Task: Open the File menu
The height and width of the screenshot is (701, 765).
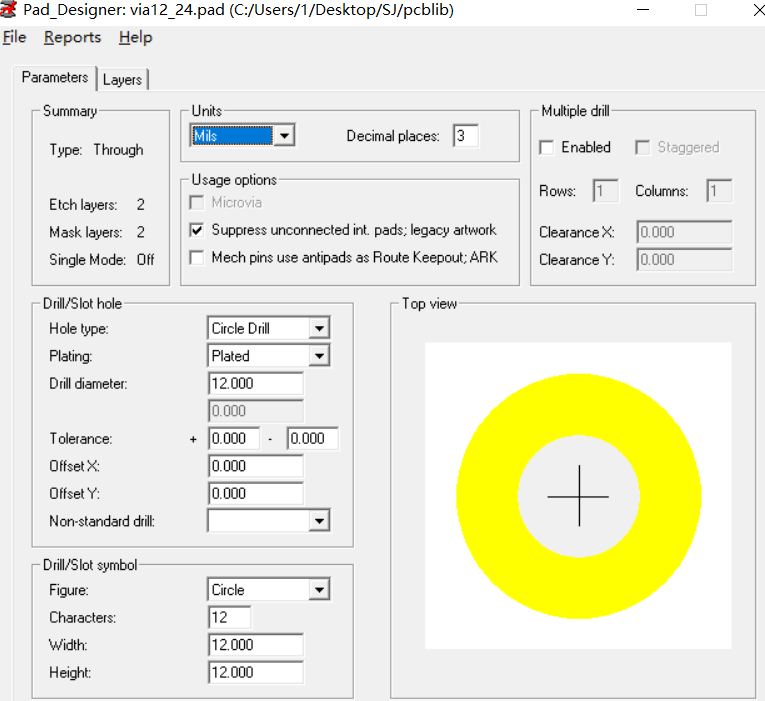Action: click(x=14, y=38)
